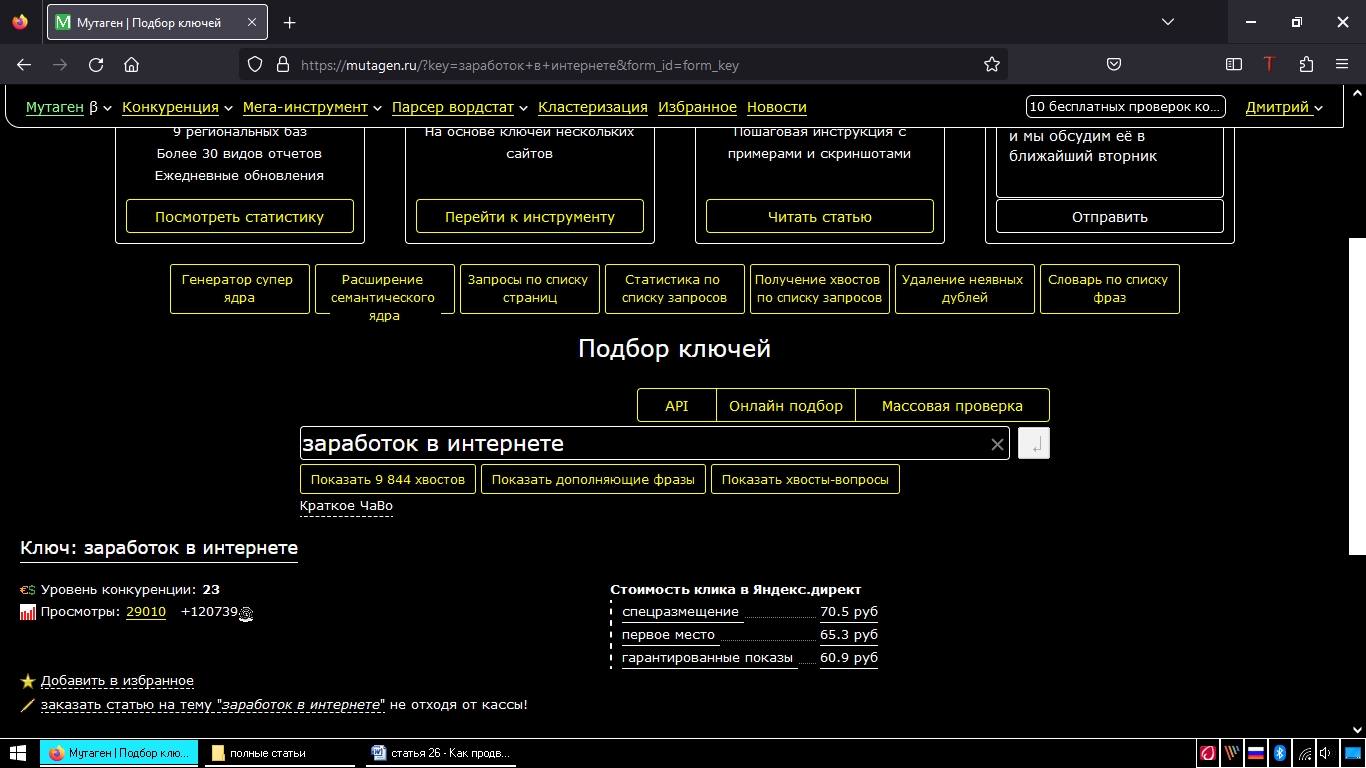Click заказать статью на тему link
Screen dimensions: 1366x768
pos(212,705)
